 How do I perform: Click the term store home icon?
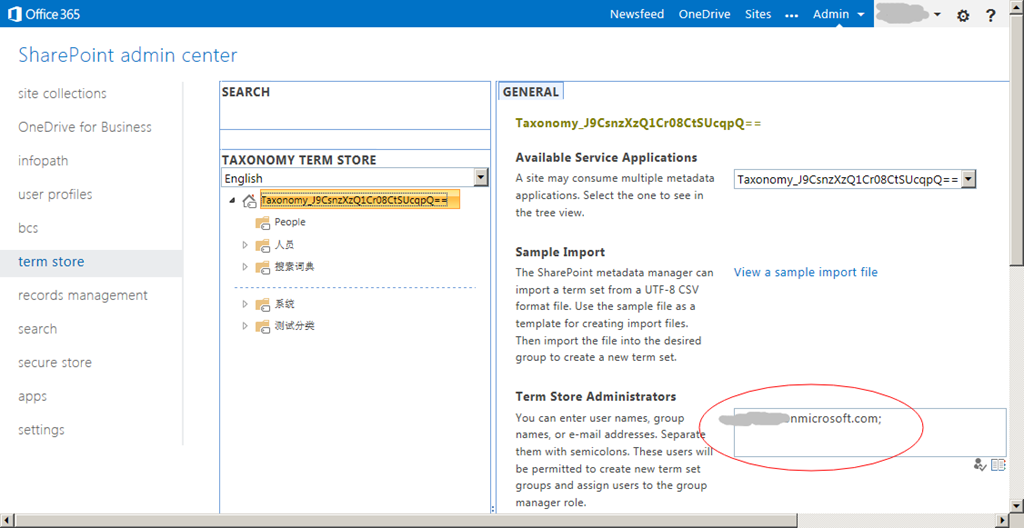[249, 201]
